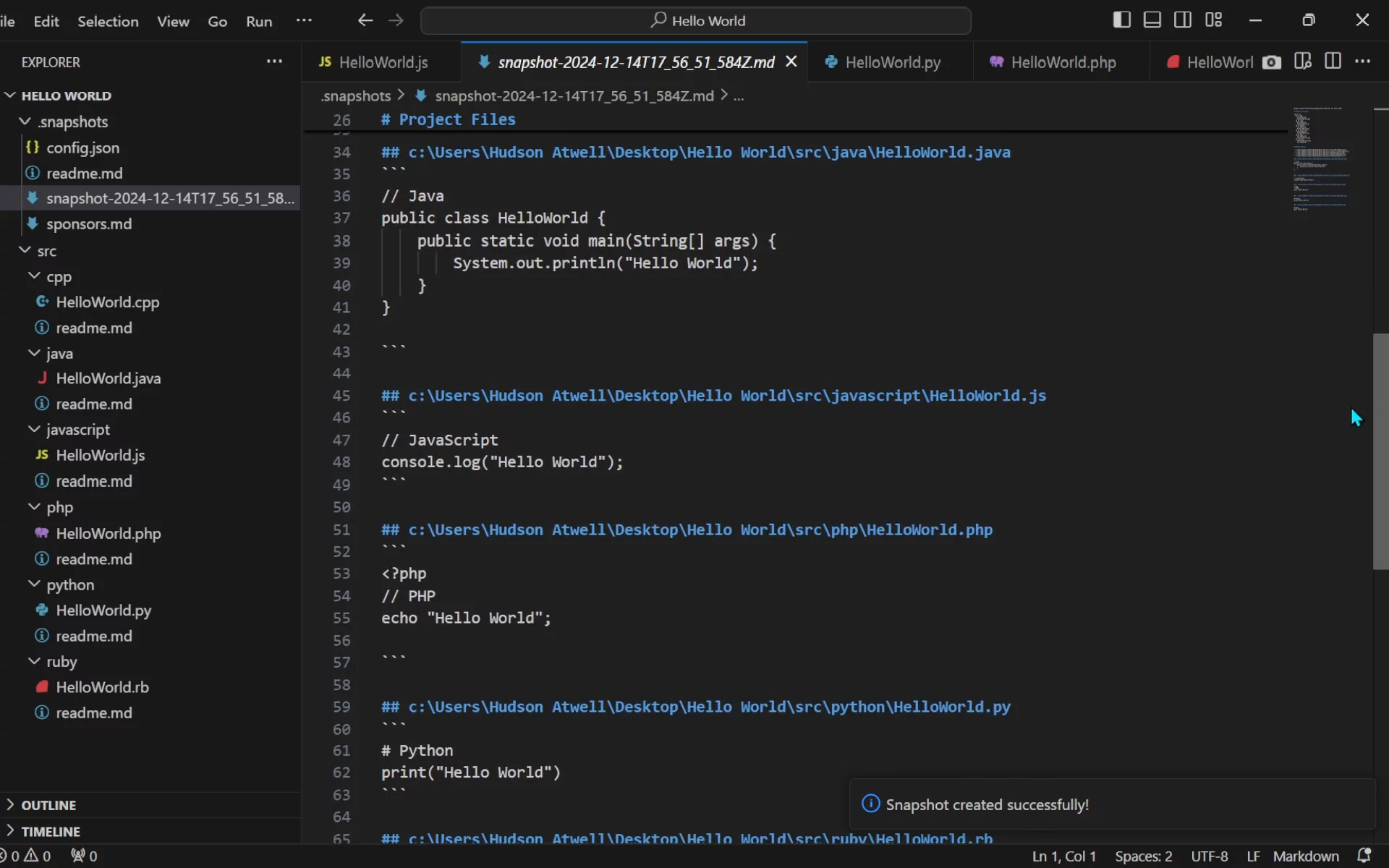Click the .snapshots breadcrumb segment
This screenshot has height=868, width=1389.
point(355,95)
